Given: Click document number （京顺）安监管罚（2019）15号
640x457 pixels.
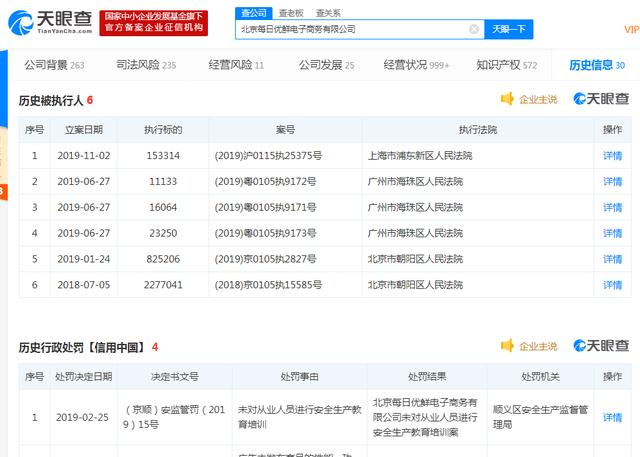Looking at the screenshot, I should click(x=174, y=417).
